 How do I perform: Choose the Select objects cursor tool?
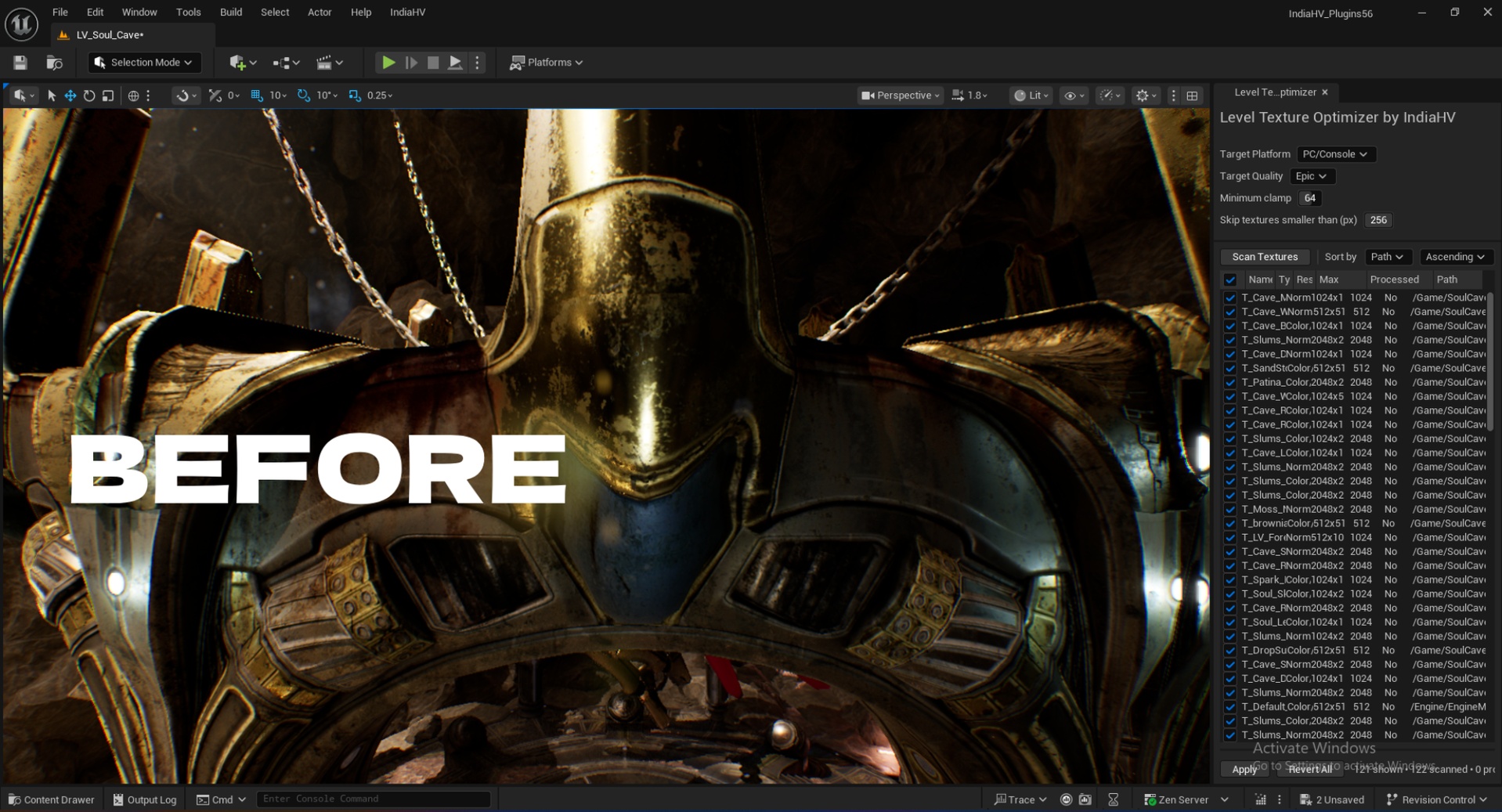point(52,96)
